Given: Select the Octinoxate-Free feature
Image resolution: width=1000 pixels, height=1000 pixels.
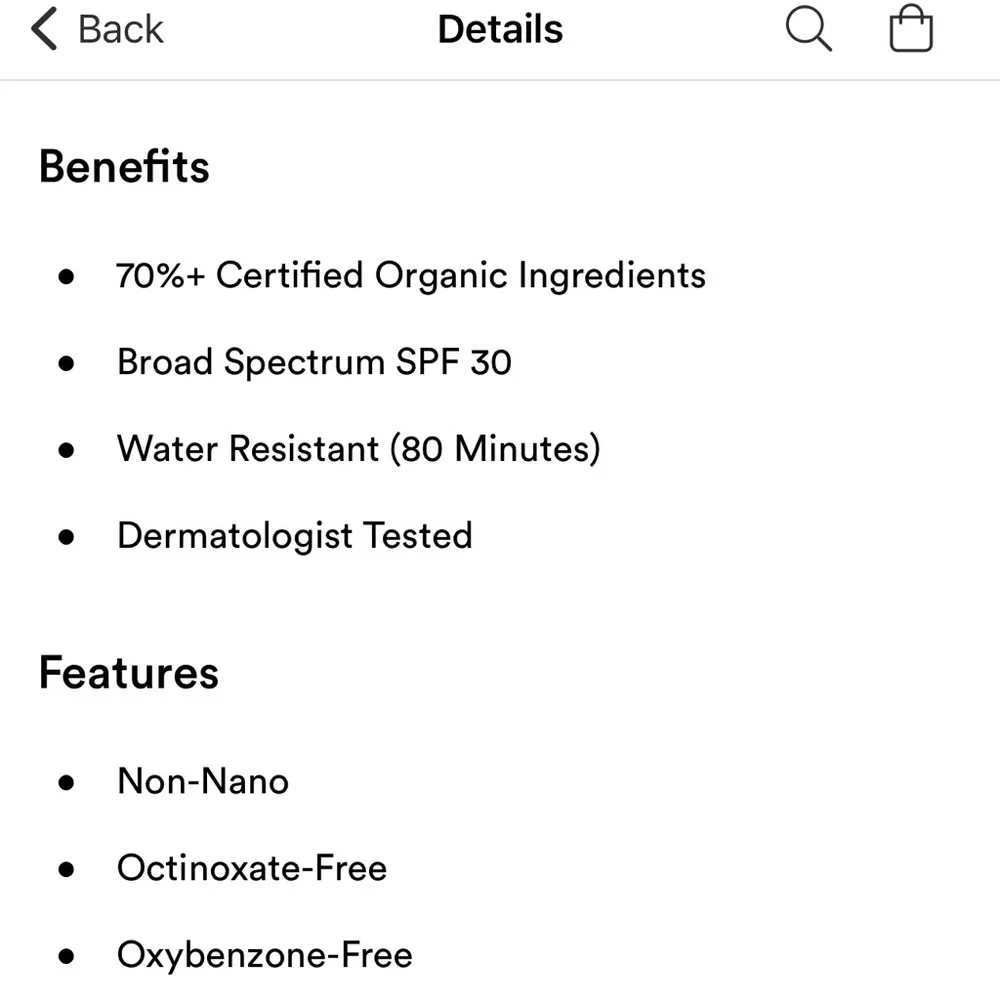Looking at the screenshot, I should [x=252, y=868].
